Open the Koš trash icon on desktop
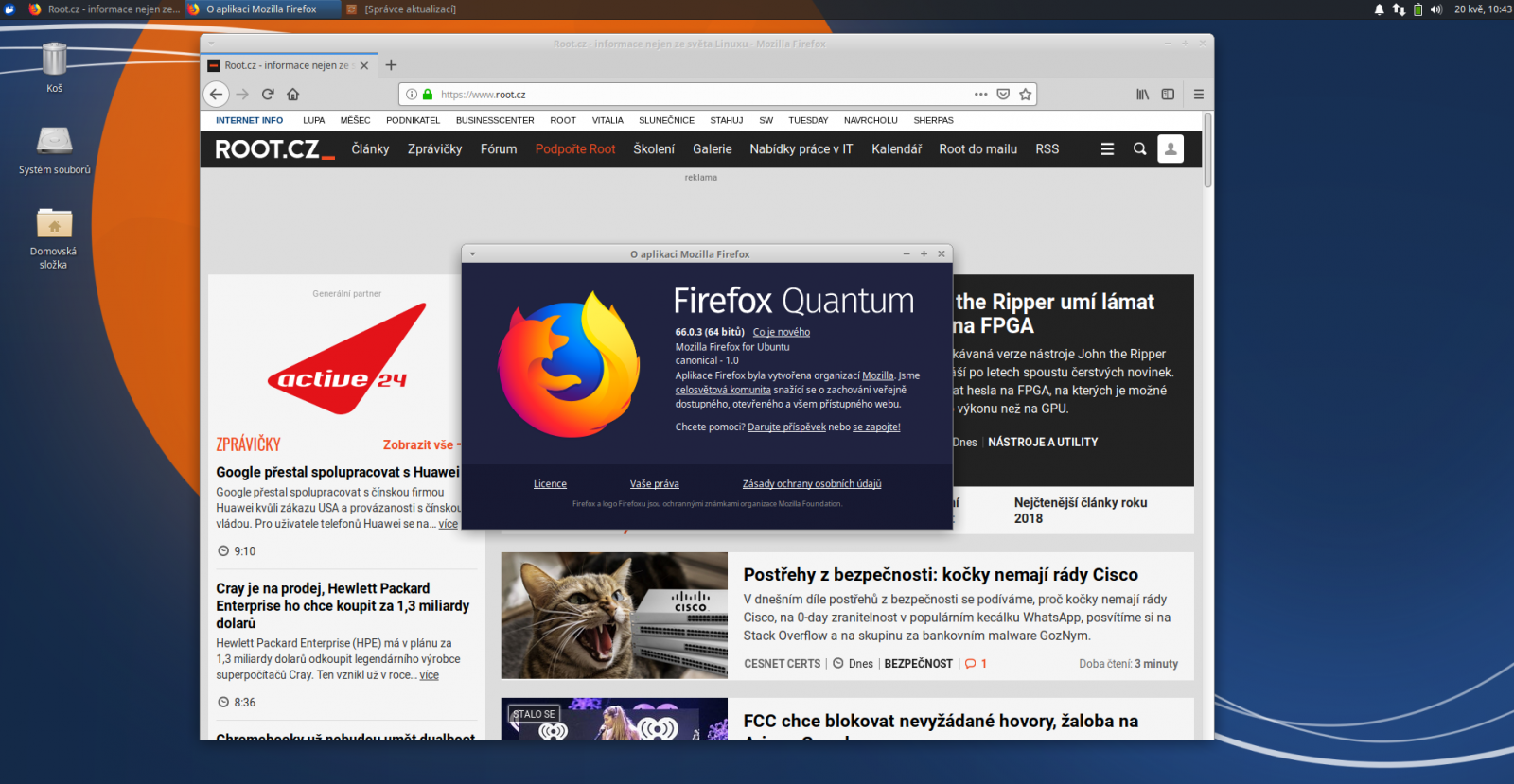Viewport: 1514px width, 784px height. [54, 67]
